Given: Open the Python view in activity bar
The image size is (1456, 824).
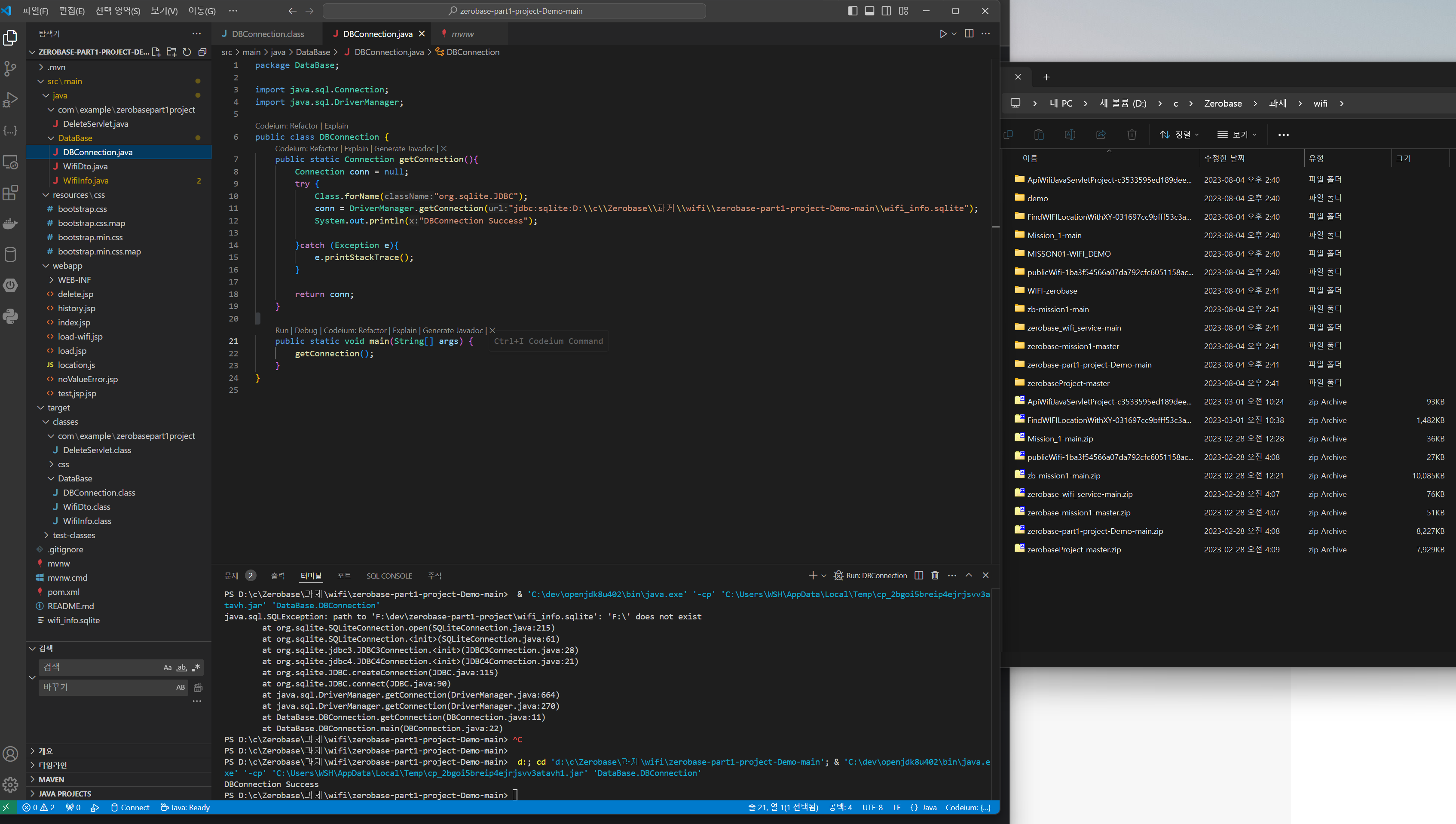Looking at the screenshot, I should coord(10,316).
